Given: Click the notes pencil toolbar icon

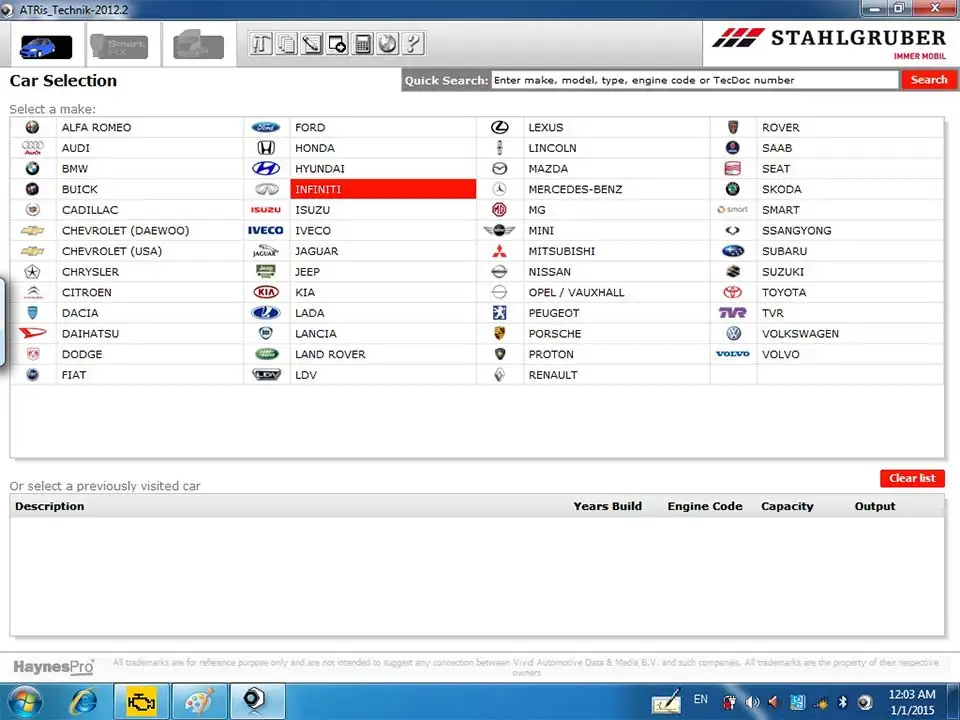Looking at the screenshot, I should (312, 44).
